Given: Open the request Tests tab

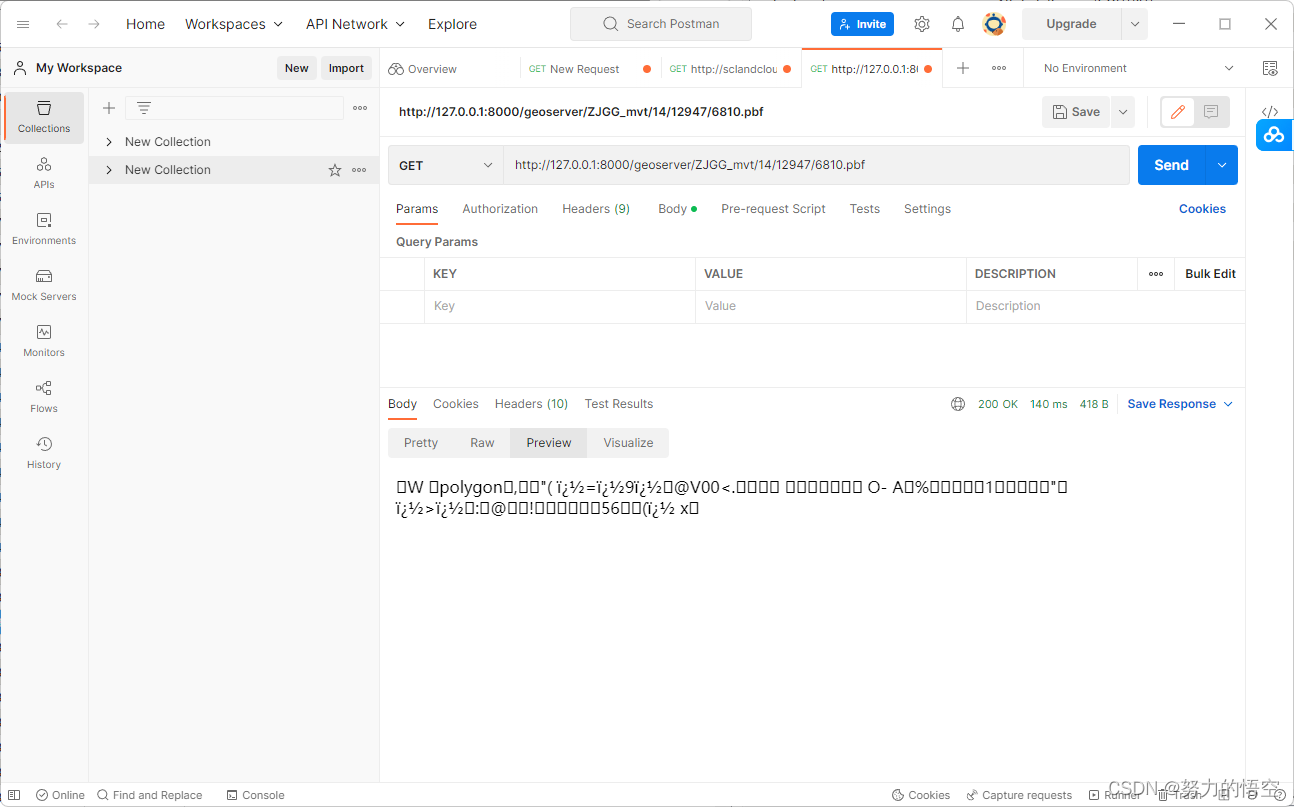Looking at the screenshot, I should pyautogui.click(x=865, y=209).
